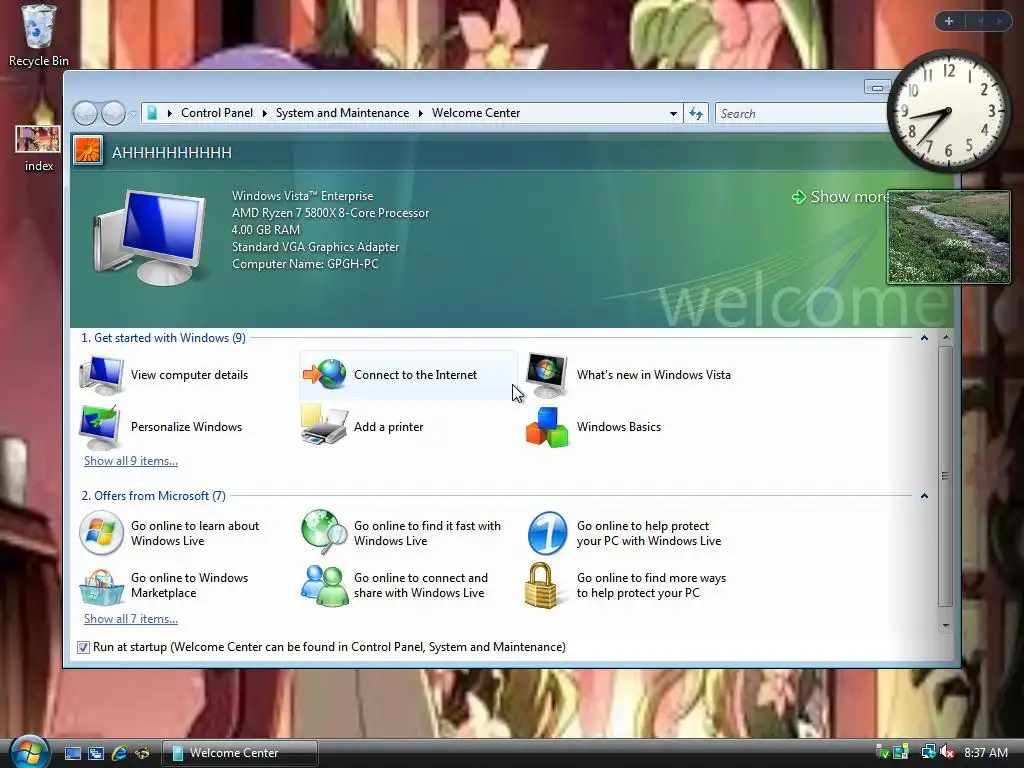Viewport: 1024px width, 768px height.
Task: Click the vertical scrollbar thumb
Action: point(946,476)
